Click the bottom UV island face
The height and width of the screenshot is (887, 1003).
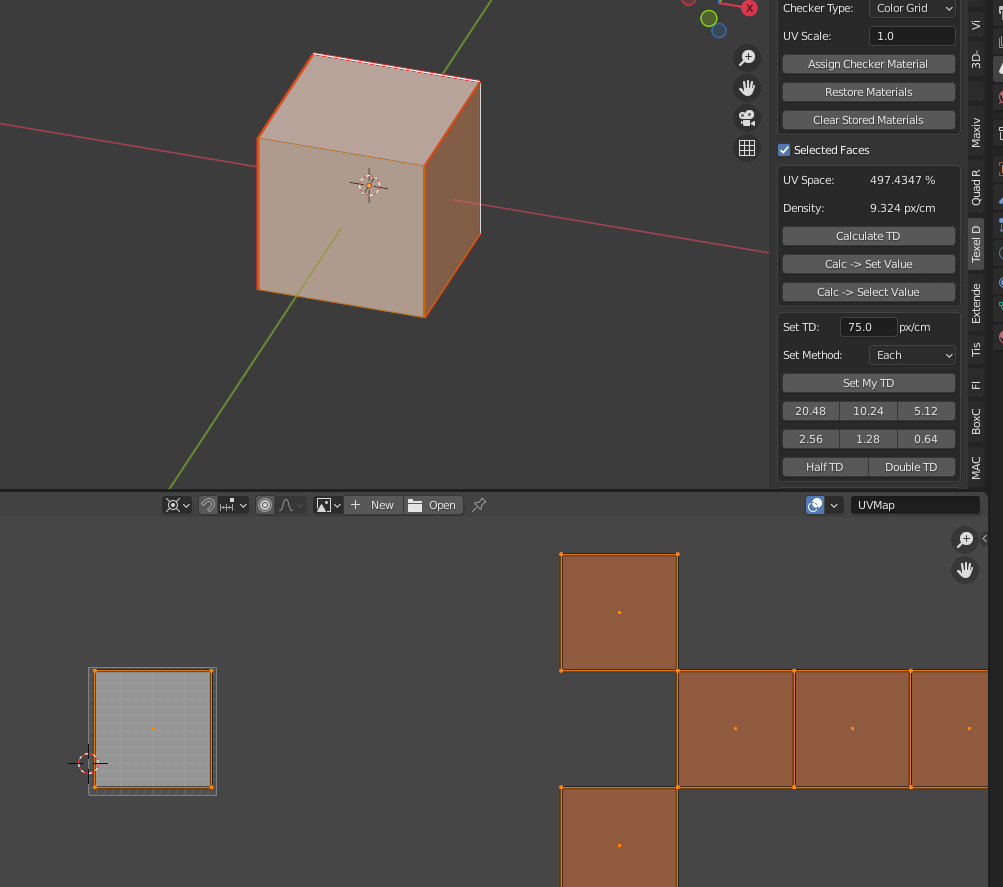pyautogui.click(x=619, y=837)
